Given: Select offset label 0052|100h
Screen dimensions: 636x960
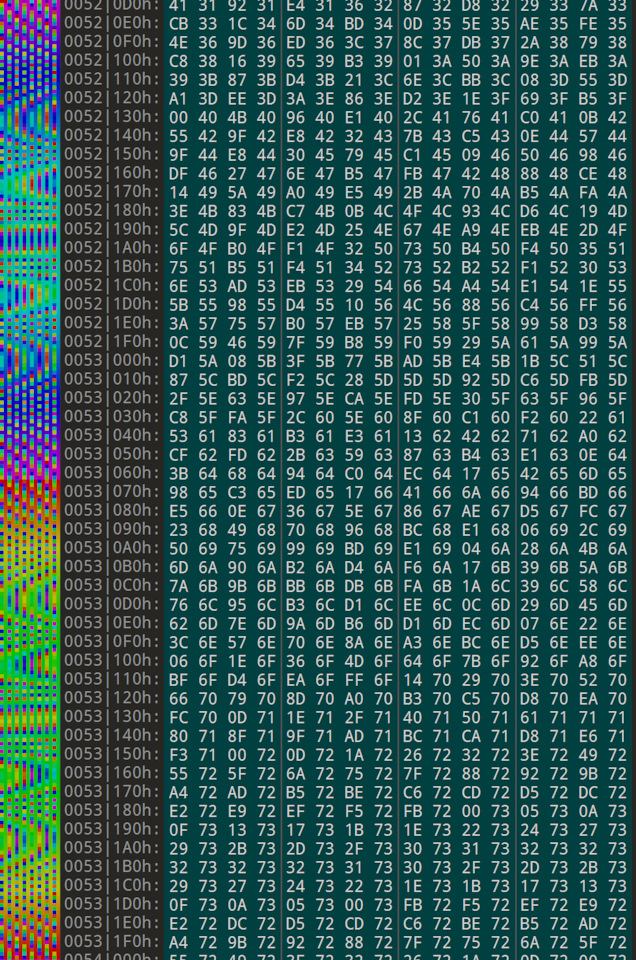Looking at the screenshot, I should click(111, 61).
